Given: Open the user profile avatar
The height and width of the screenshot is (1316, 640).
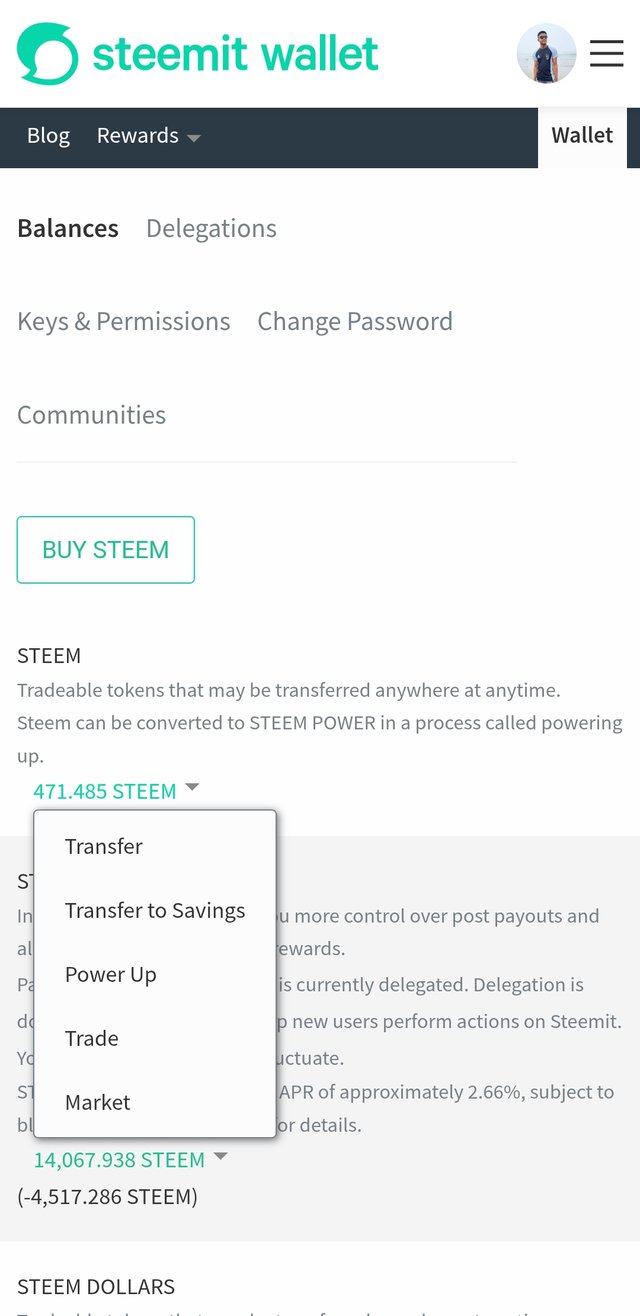Looking at the screenshot, I should point(546,53).
